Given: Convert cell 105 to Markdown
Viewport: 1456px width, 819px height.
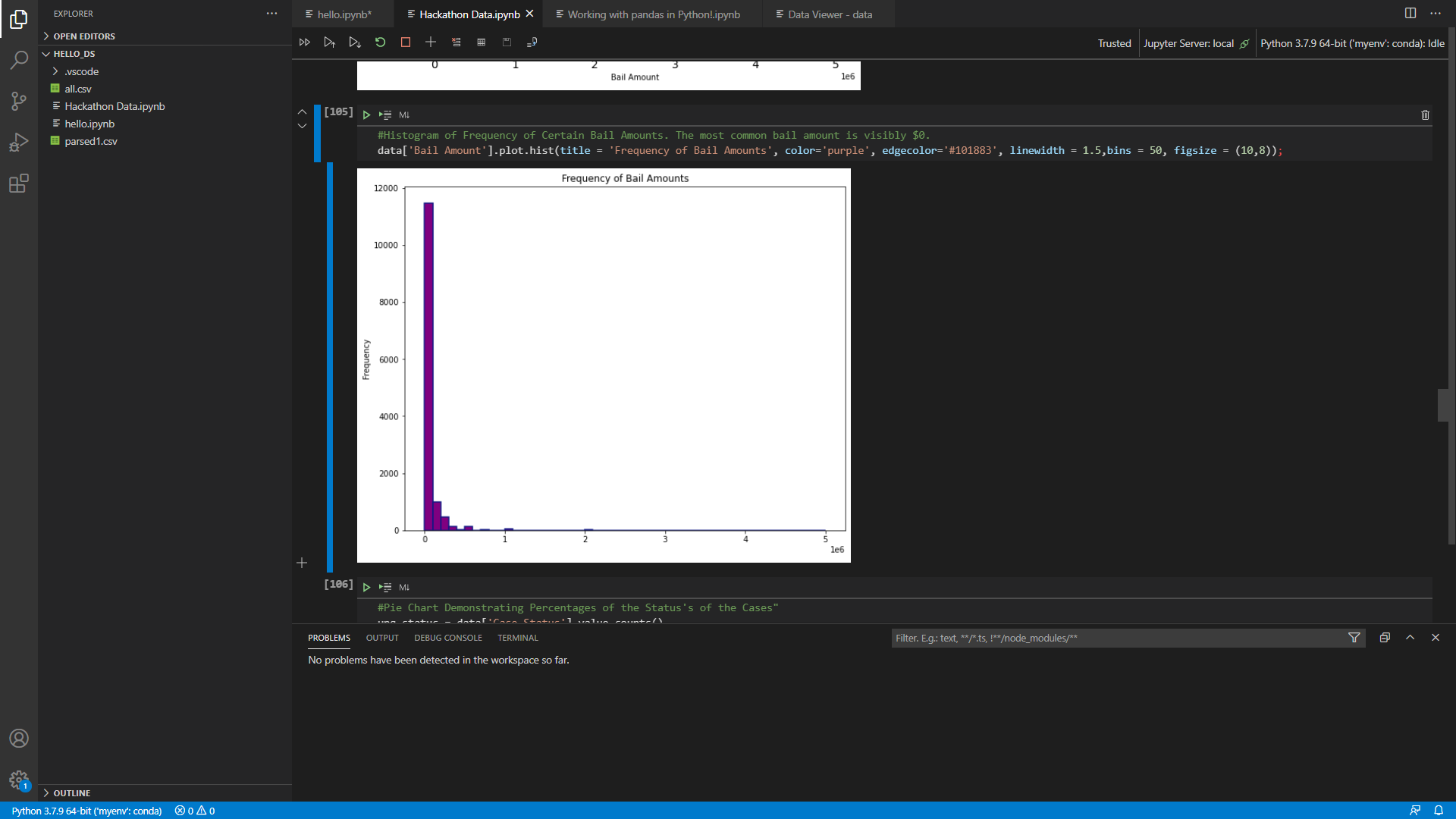Looking at the screenshot, I should 404,115.
